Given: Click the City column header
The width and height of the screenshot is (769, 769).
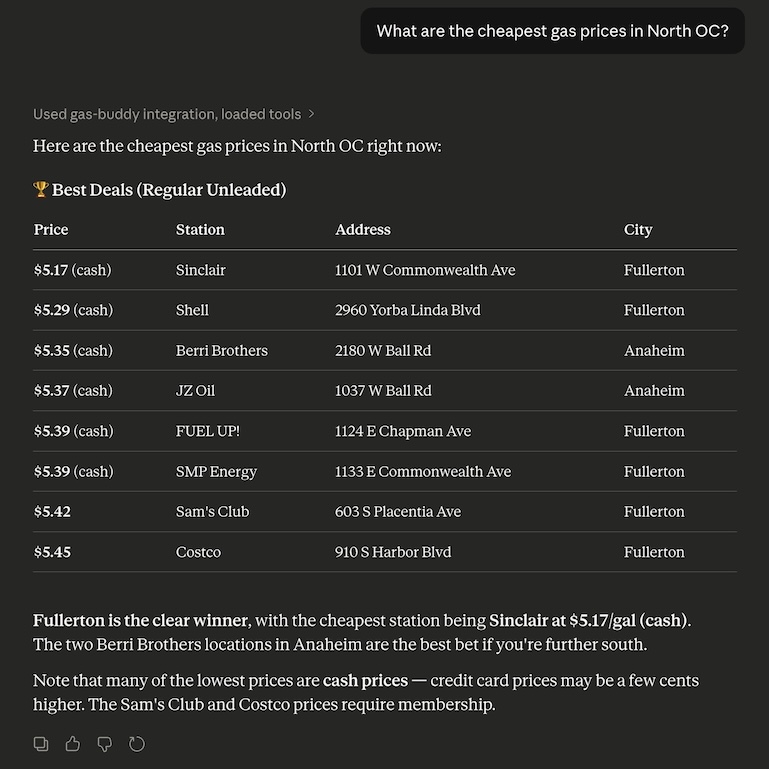Looking at the screenshot, I should point(638,230).
